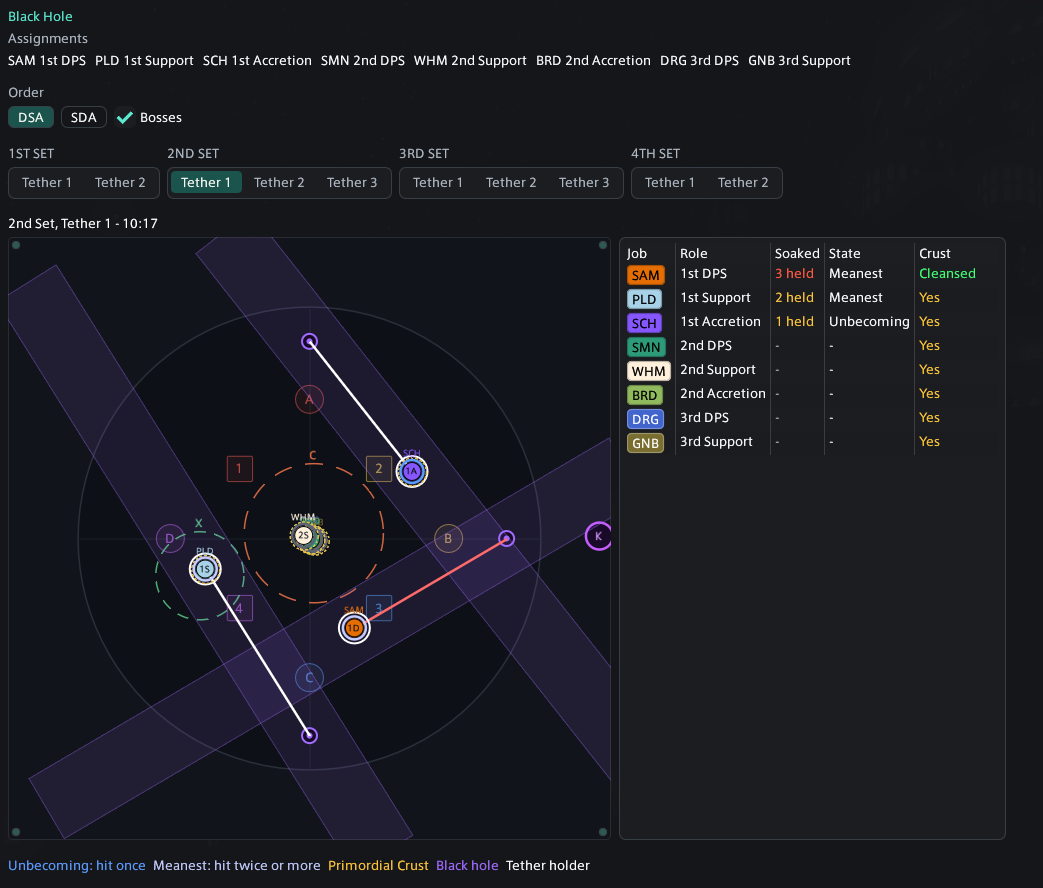Click the SAM job badge in table
1043x888 pixels.
[x=645, y=275]
